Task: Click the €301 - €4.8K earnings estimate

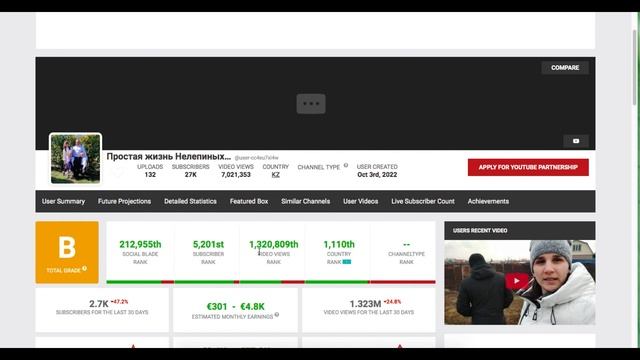Action: [x=236, y=307]
